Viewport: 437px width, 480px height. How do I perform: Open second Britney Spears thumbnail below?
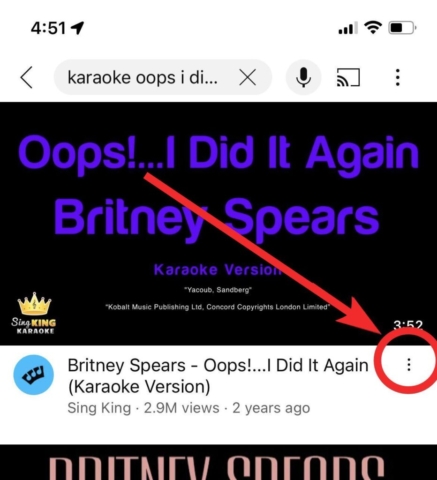[218, 462]
